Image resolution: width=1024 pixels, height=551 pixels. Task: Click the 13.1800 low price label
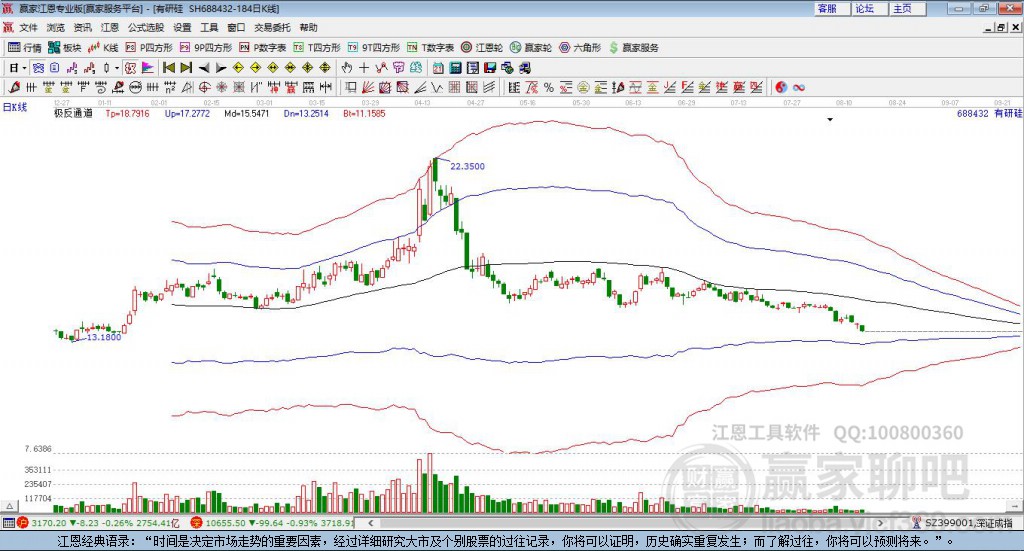pyautogui.click(x=104, y=338)
